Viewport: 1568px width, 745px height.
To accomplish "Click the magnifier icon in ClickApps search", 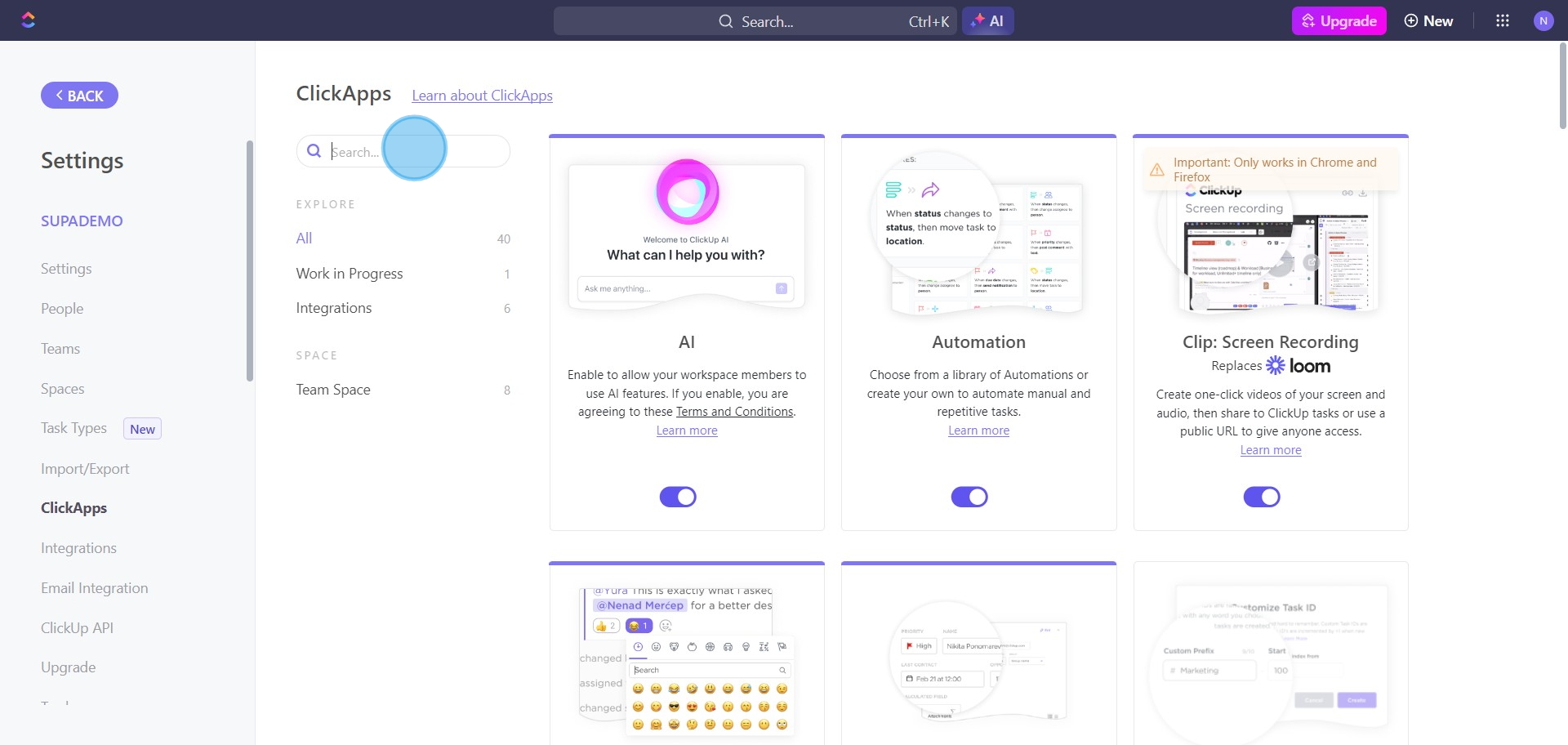I will click(314, 151).
